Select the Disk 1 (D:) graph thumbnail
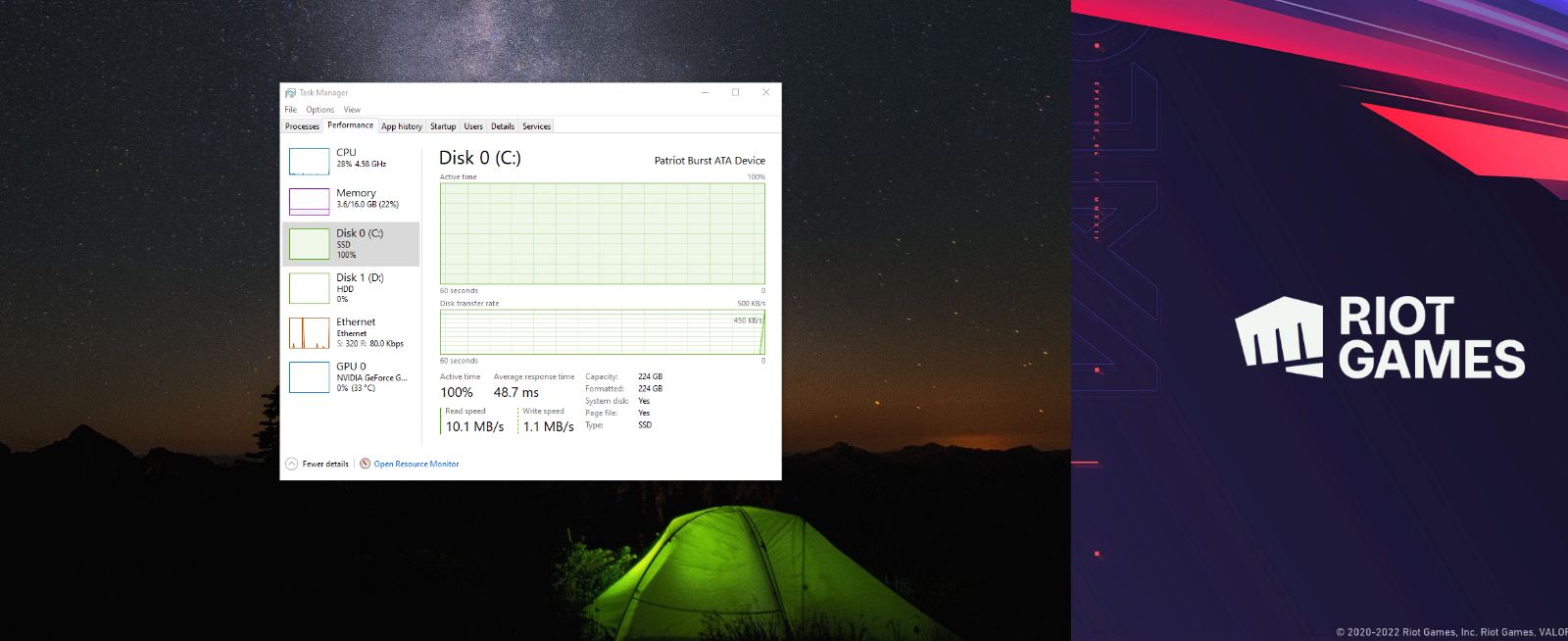The height and width of the screenshot is (641, 1568). point(309,288)
